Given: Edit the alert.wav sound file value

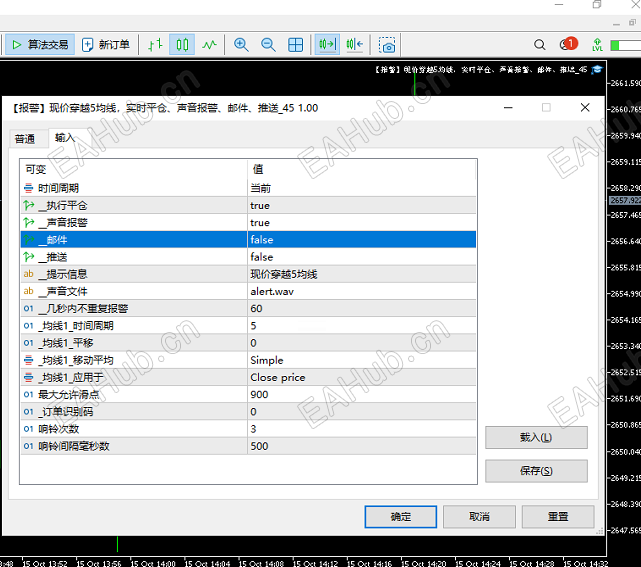Looking at the screenshot, I should [362, 291].
